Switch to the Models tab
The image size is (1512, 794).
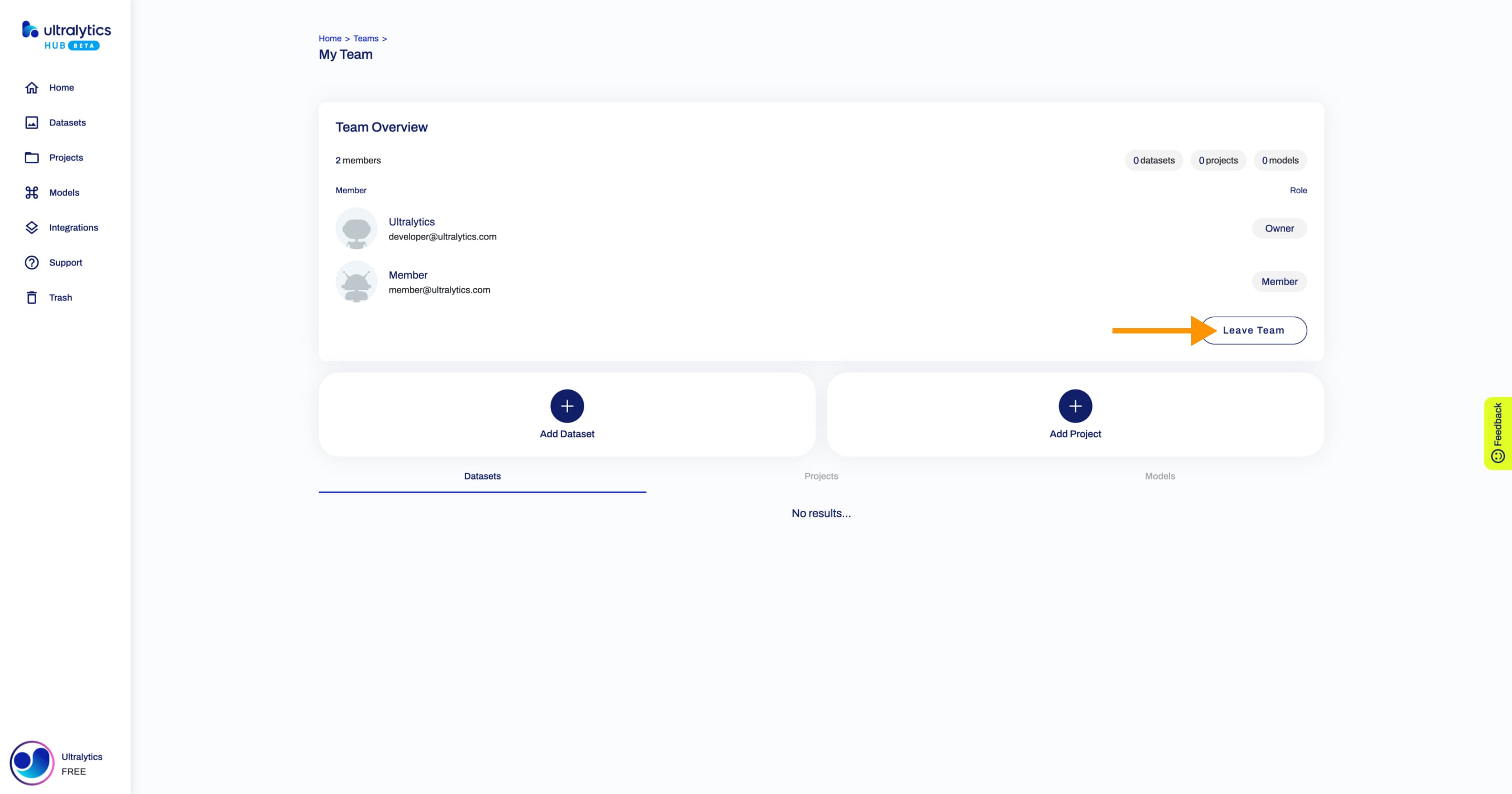tap(1160, 476)
